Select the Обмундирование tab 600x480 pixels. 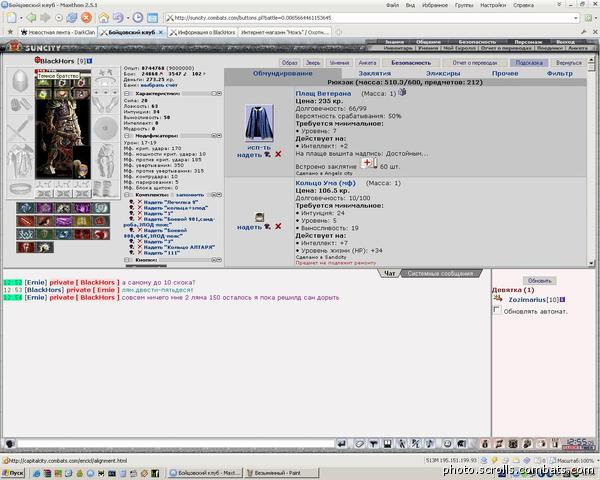pos(282,73)
